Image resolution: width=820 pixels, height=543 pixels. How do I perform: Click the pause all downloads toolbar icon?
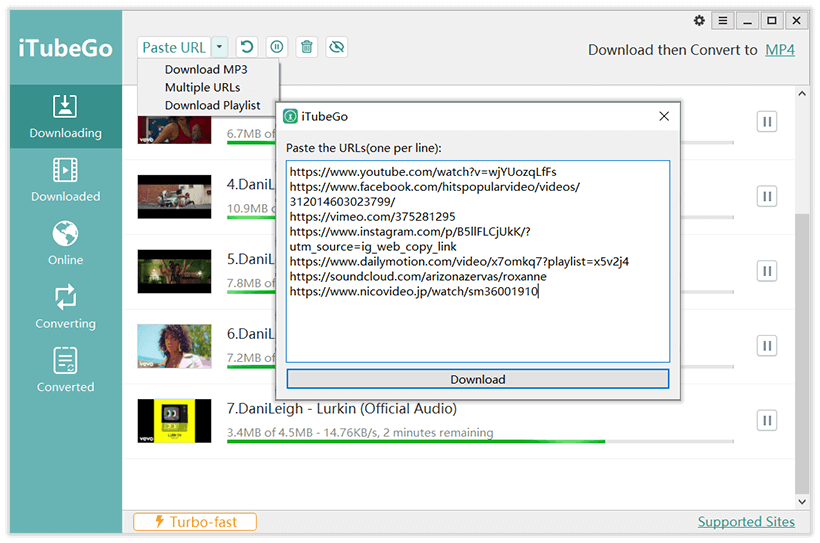(277, 47)
